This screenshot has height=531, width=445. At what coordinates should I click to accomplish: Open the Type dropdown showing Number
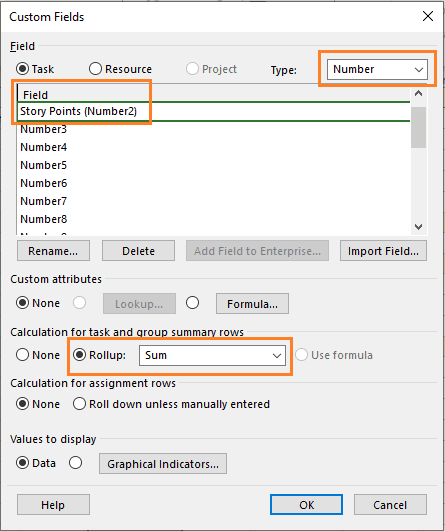click(377, 69)
